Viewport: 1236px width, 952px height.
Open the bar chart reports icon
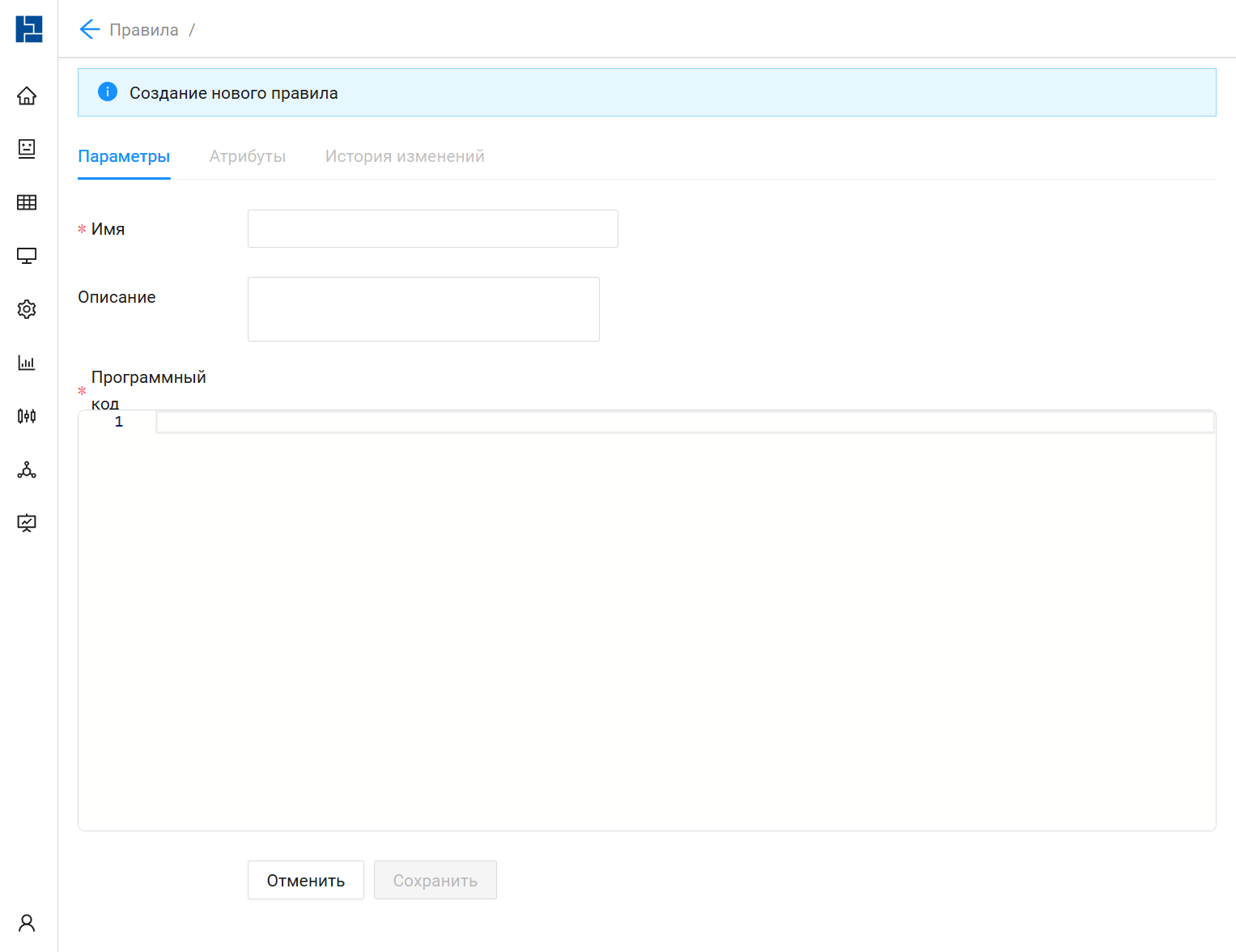click(x=27, y=363)
